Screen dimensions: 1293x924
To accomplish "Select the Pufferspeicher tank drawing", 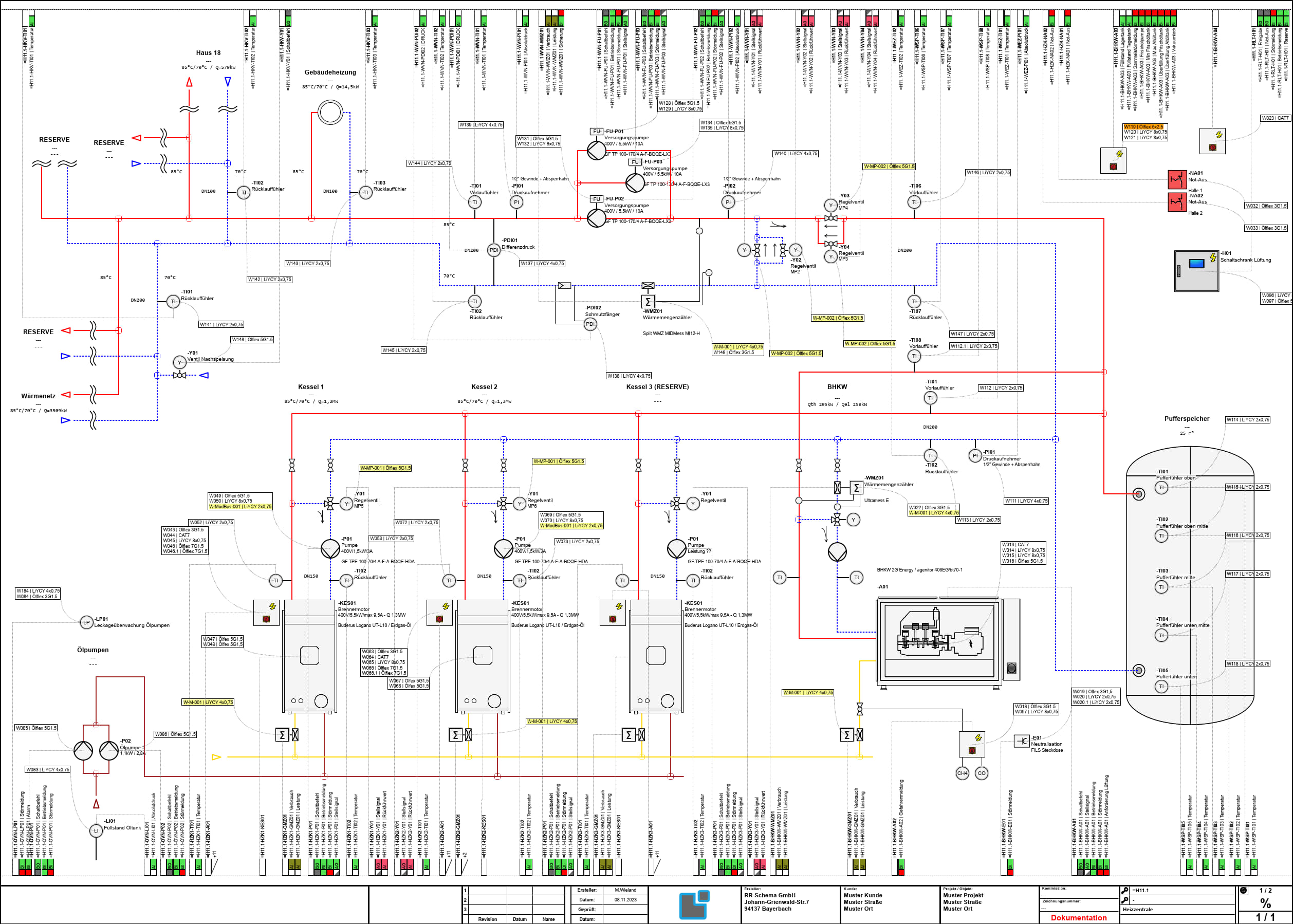I will click(1190, 584).
